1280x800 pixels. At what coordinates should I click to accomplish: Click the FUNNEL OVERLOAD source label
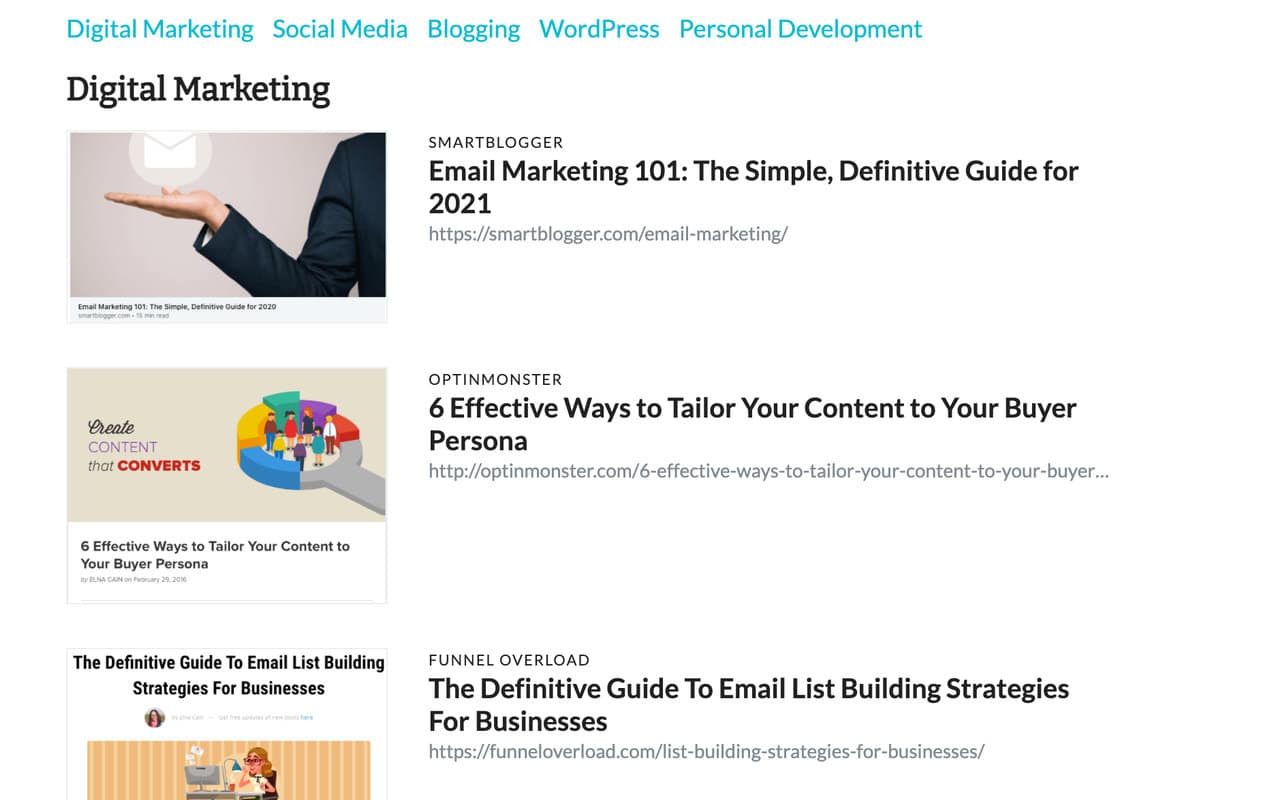509,660
